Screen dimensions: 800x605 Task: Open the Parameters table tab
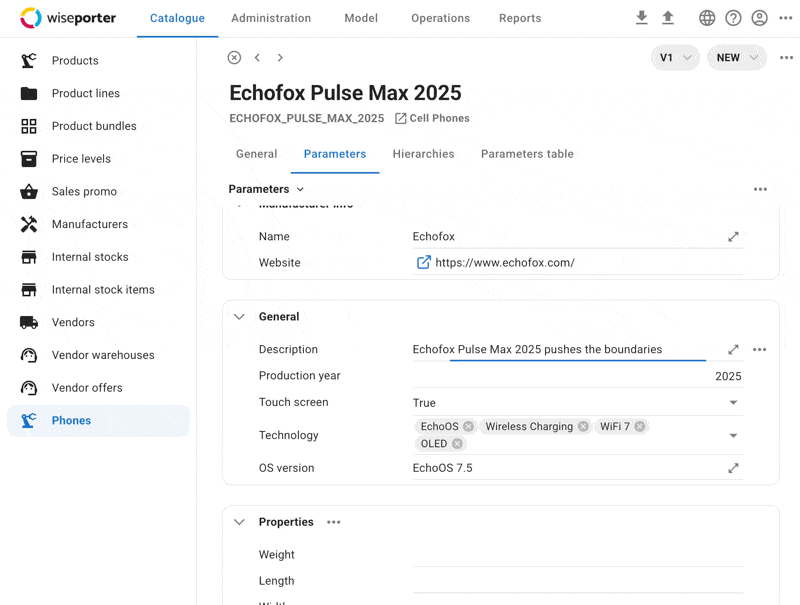tap(527, 154)
